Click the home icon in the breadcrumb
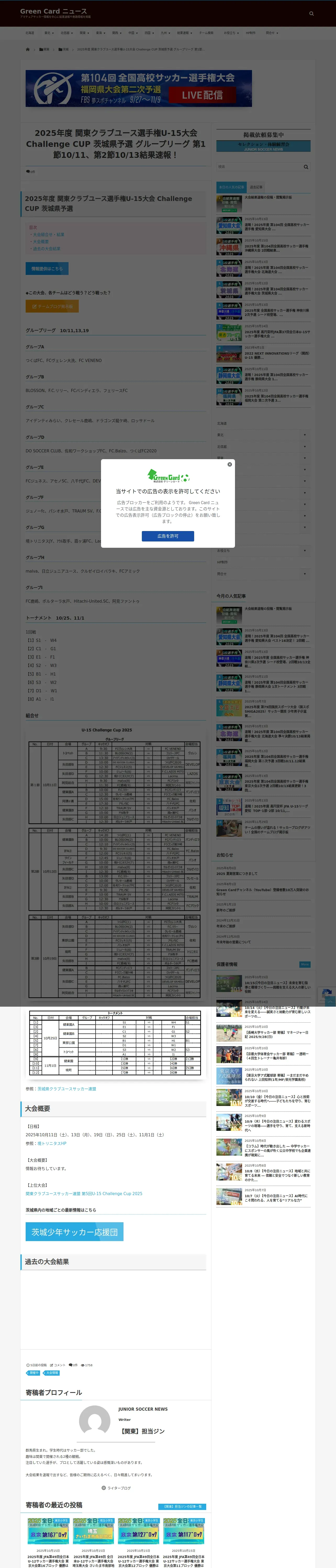Image resolution: width=336 pixels, height=1568 pixels. coord(27,49)
